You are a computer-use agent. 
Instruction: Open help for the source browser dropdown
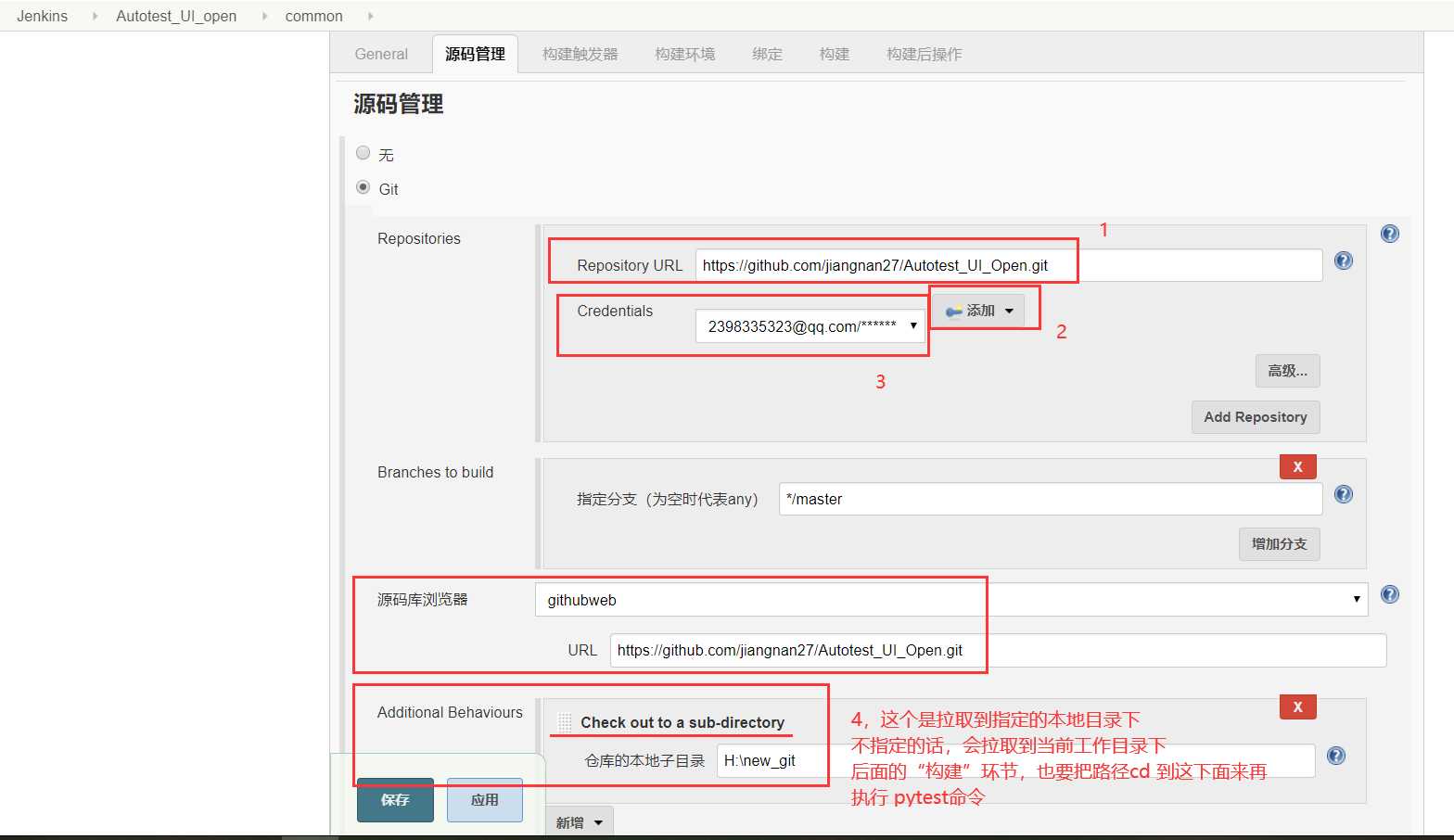[x=1389, y=594]
